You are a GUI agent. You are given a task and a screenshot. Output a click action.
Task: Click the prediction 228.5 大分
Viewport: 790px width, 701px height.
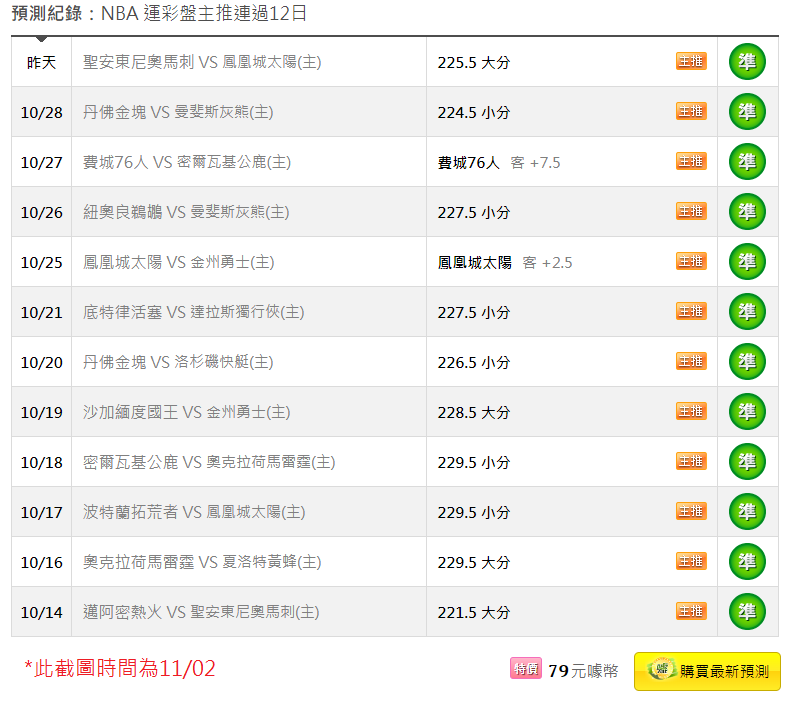point(474,412)
